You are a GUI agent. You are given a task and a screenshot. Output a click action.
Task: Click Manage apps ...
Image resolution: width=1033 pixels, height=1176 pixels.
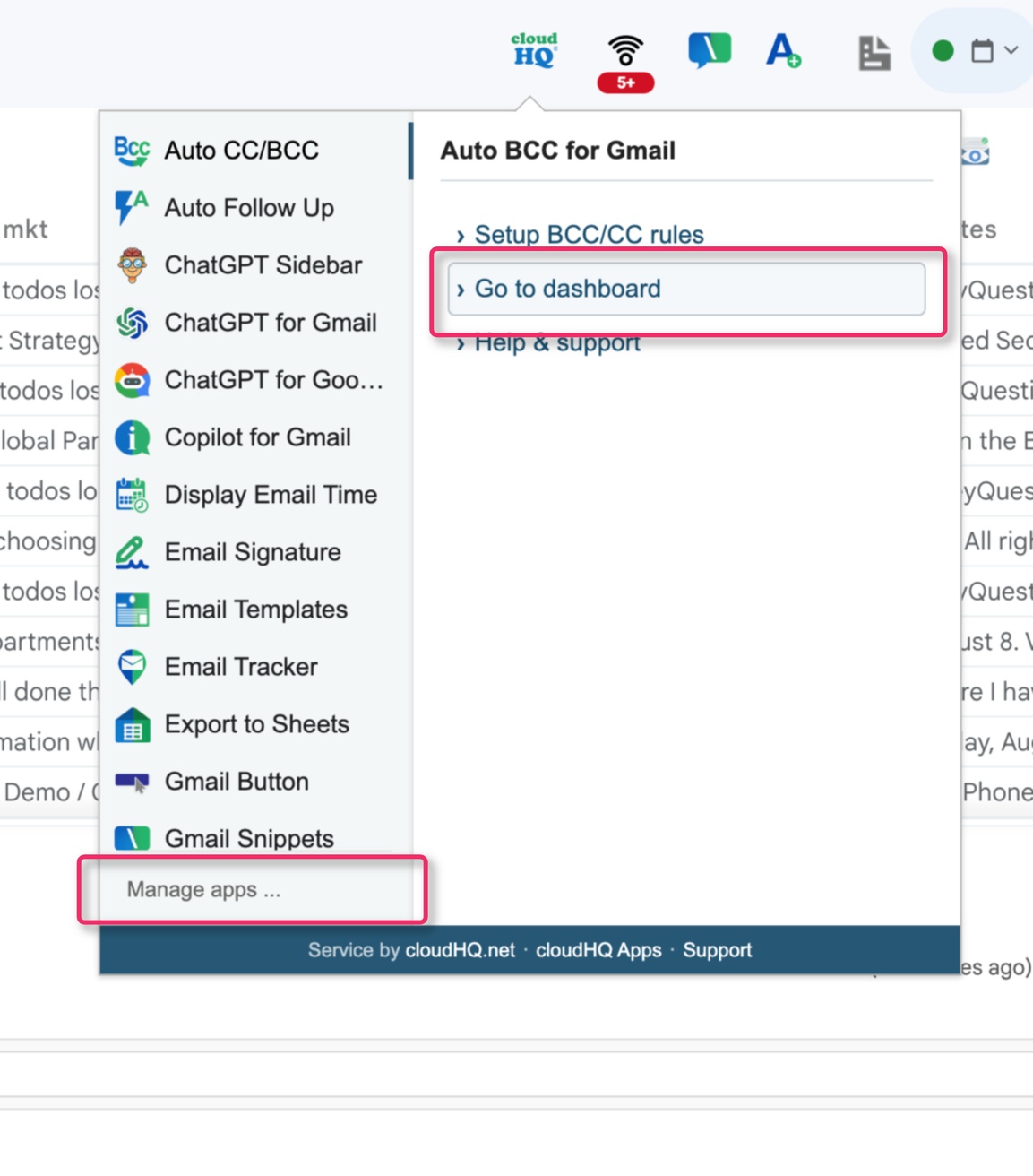click(203, 889)
